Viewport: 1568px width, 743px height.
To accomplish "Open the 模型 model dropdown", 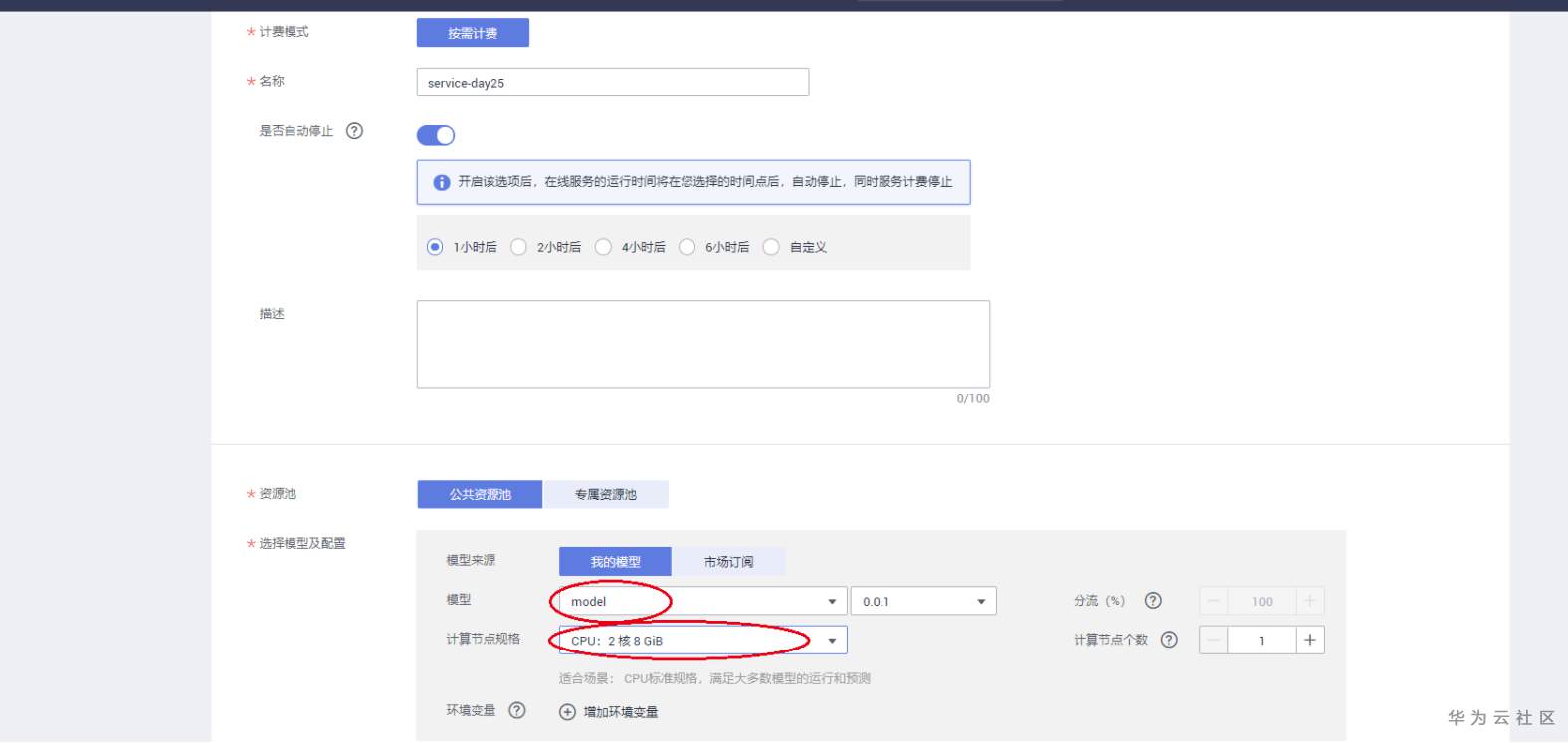I will coord(702,601).
